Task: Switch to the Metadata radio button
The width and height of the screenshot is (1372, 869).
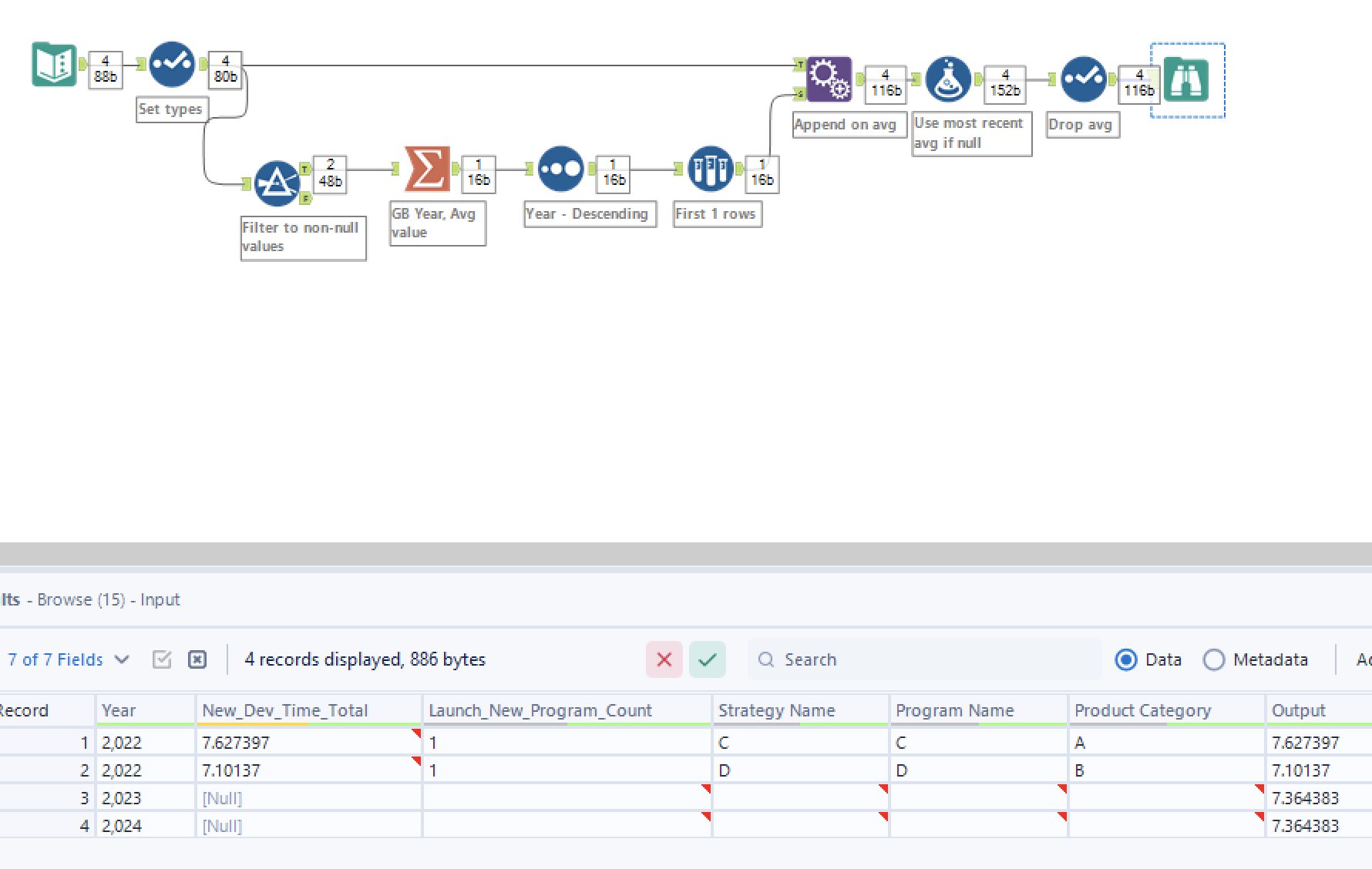Action: click(x=1215, y=659)
